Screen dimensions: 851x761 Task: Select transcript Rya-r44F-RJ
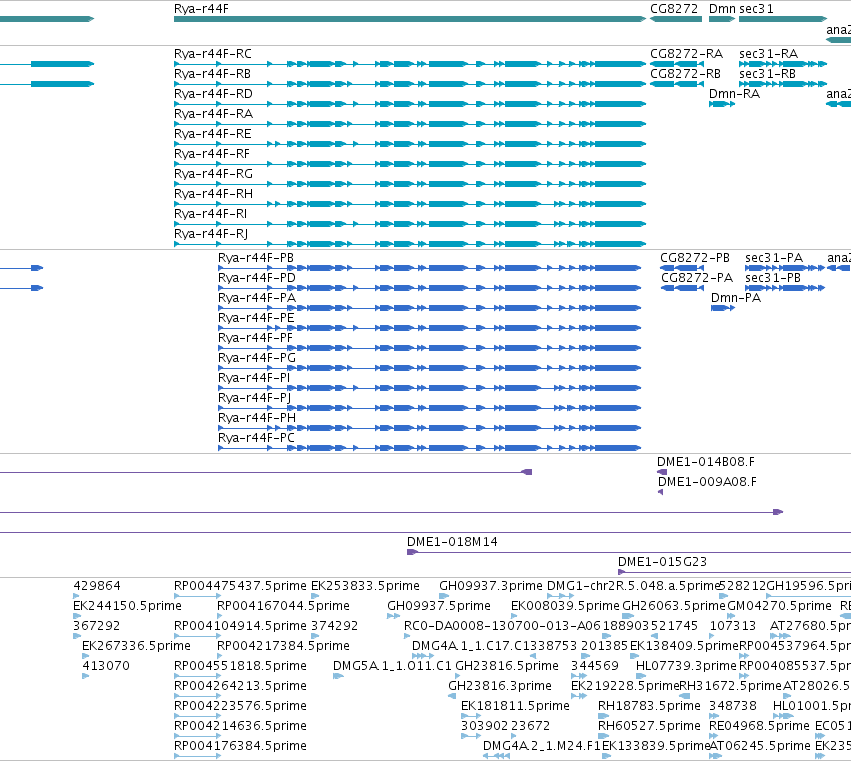(211, 234)
